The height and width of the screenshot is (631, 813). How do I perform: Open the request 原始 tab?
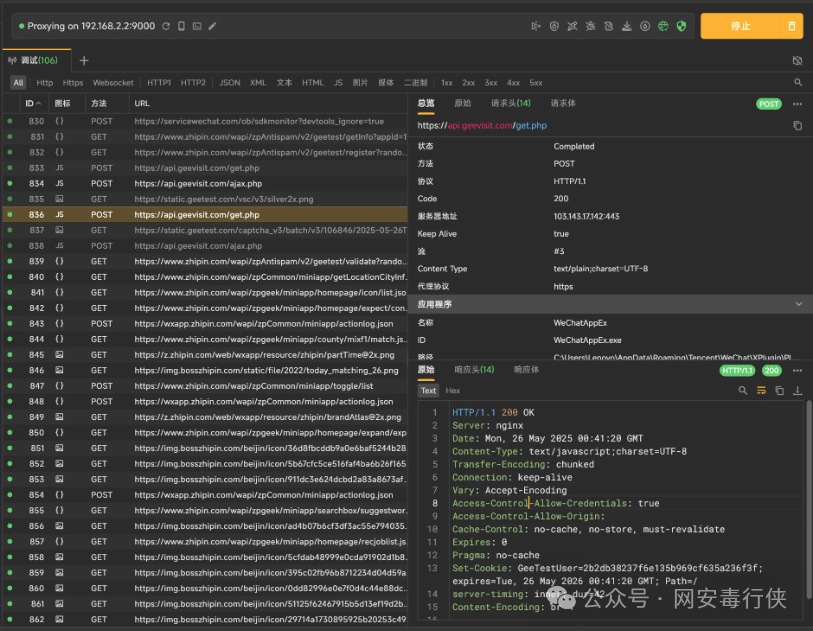click(462, 103)
